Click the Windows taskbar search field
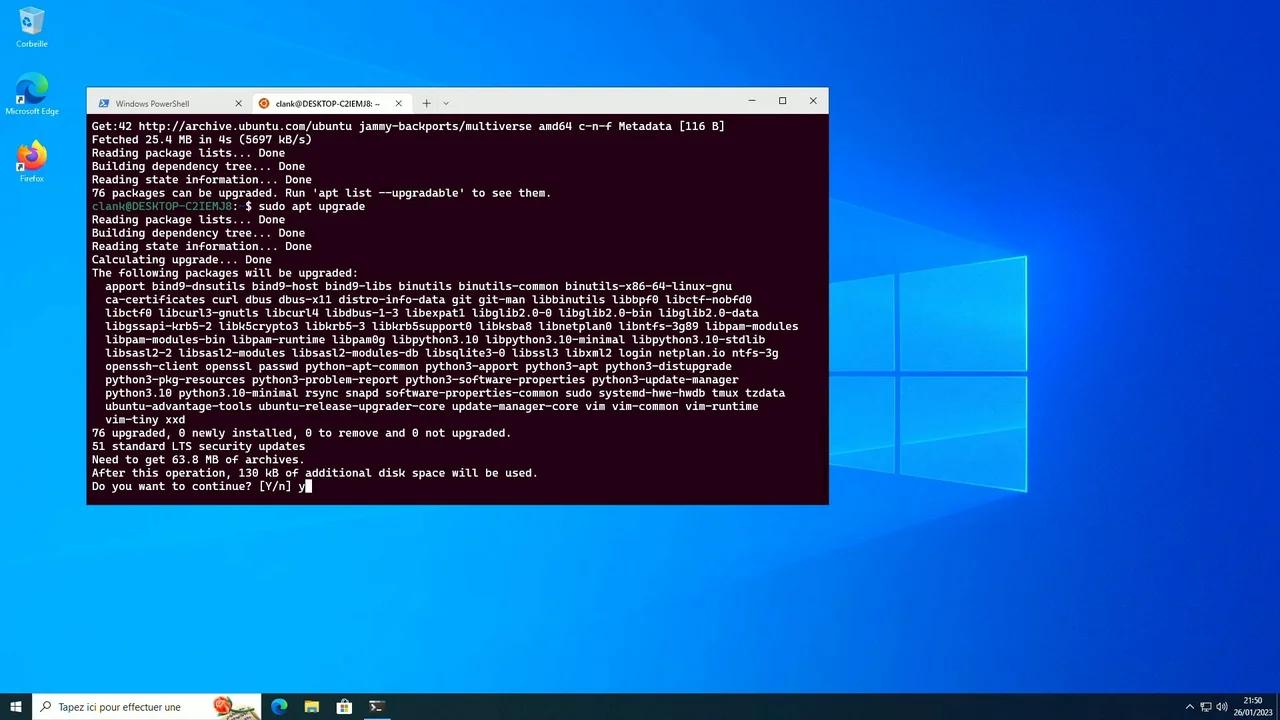Screen dimensions: 1280x720 click(x=120, y=707)
